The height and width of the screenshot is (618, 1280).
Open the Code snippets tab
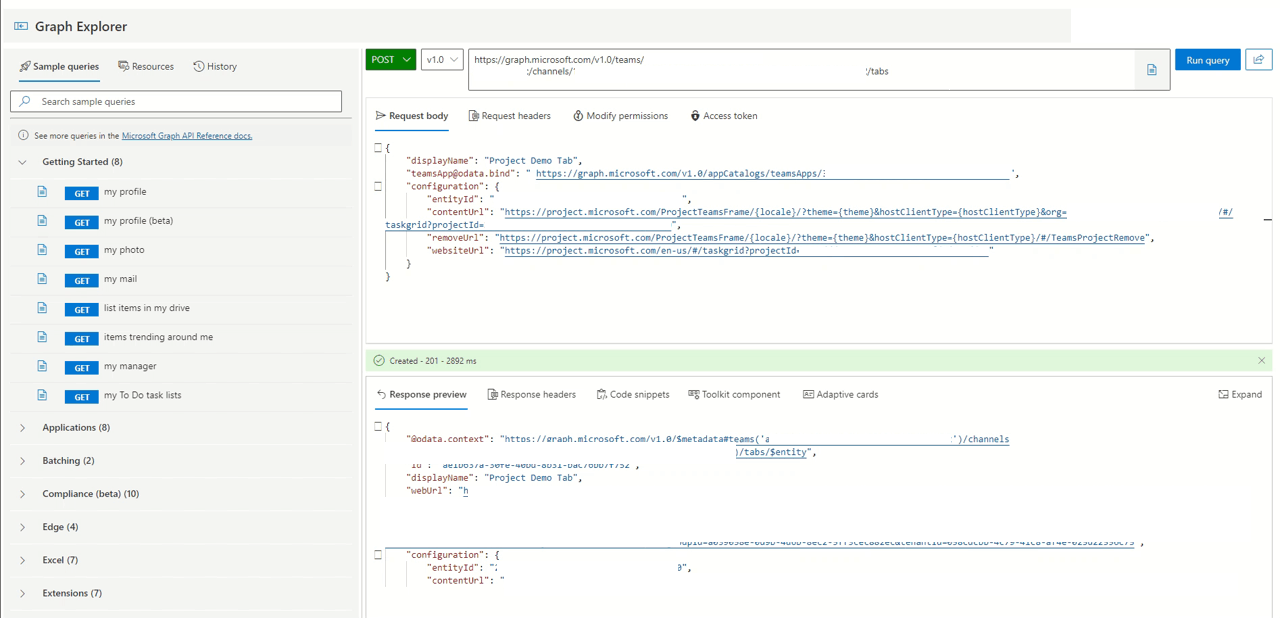click(x=633, y=395)
